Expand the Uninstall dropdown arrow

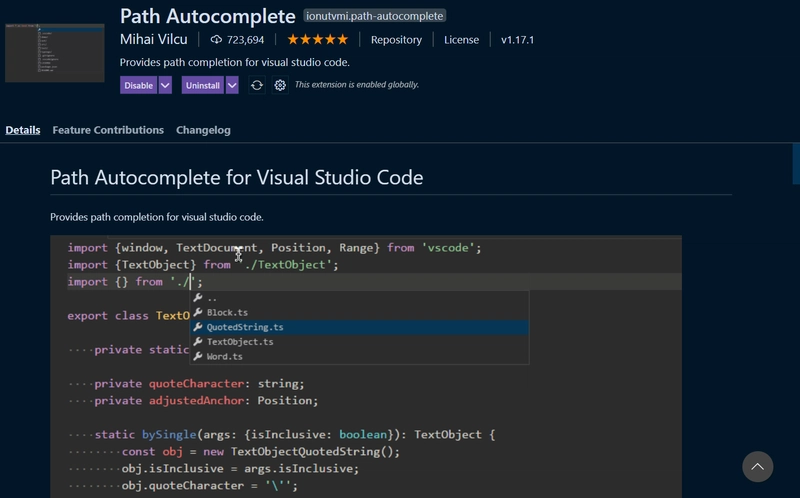pyautogui.click(x=232, y=85)
